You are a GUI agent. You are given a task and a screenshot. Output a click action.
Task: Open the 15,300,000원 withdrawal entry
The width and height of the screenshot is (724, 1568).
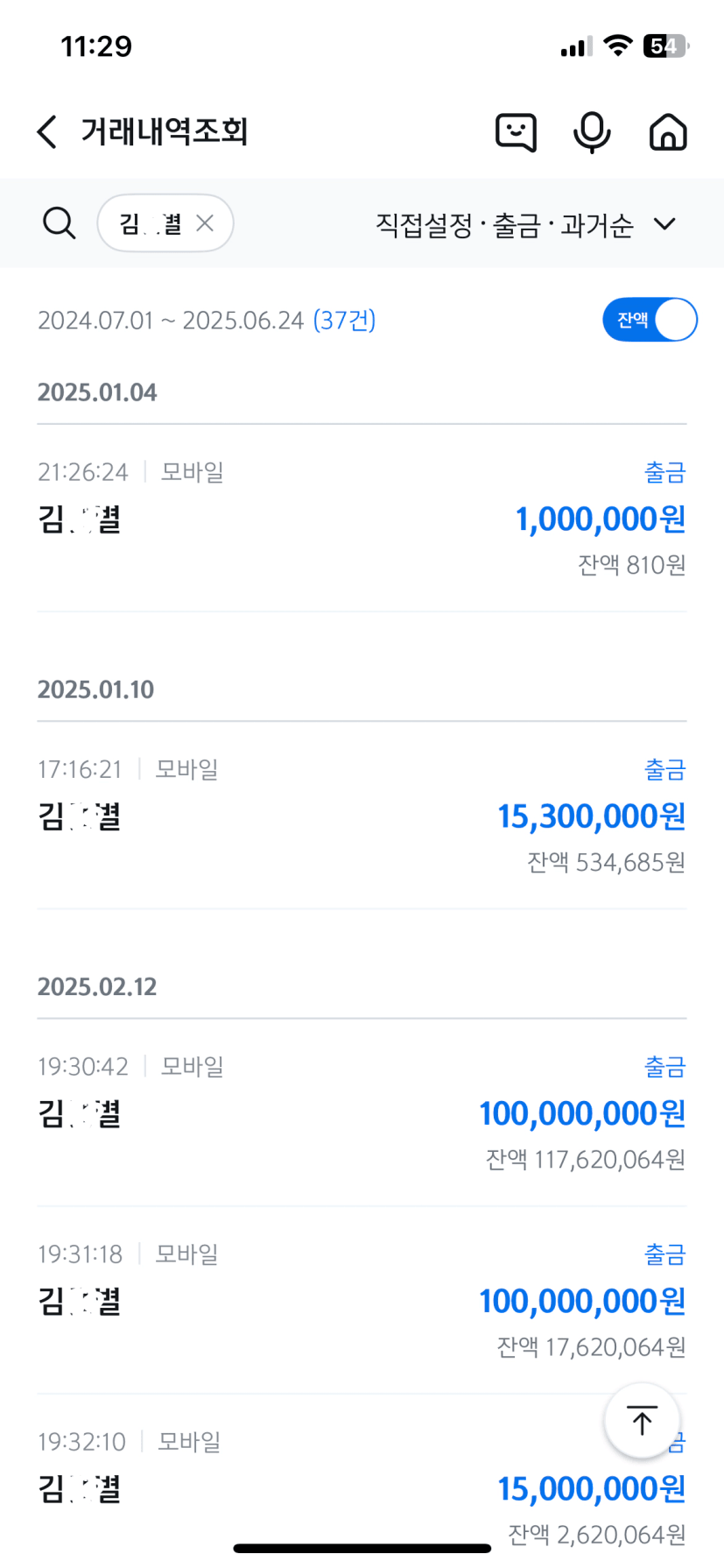pos(362,816)
